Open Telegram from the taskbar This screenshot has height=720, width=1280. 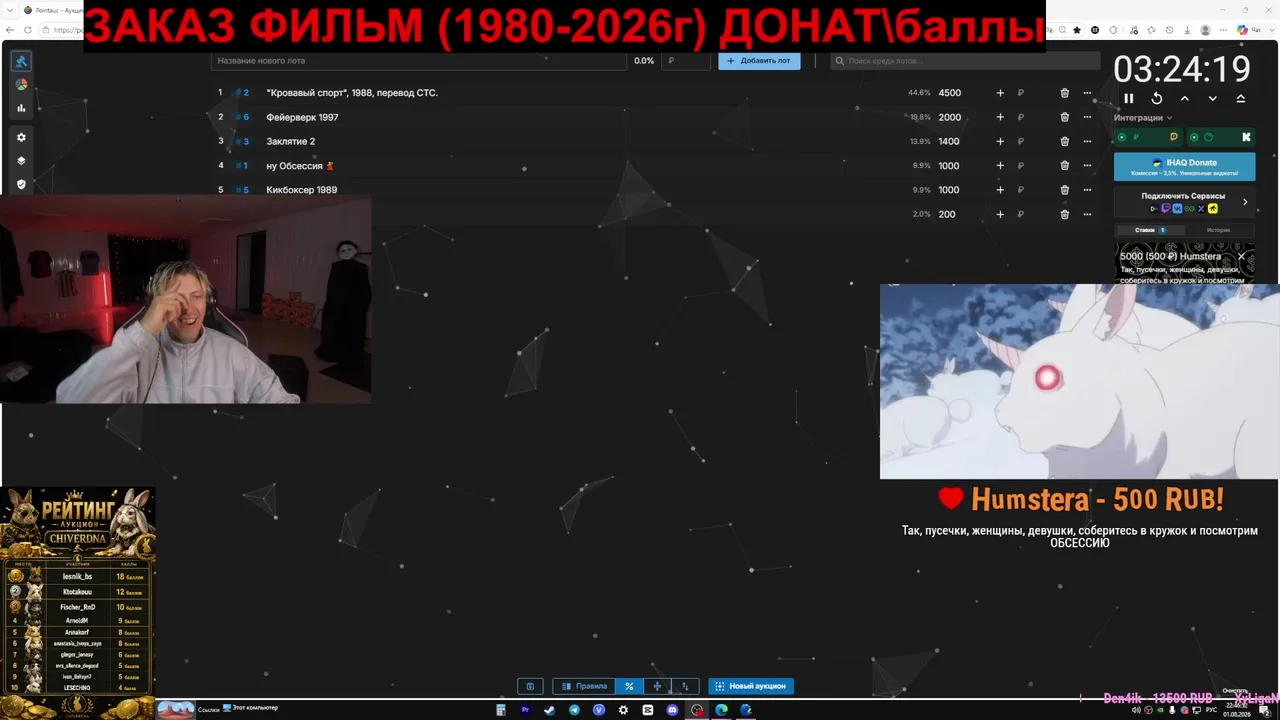574,710
